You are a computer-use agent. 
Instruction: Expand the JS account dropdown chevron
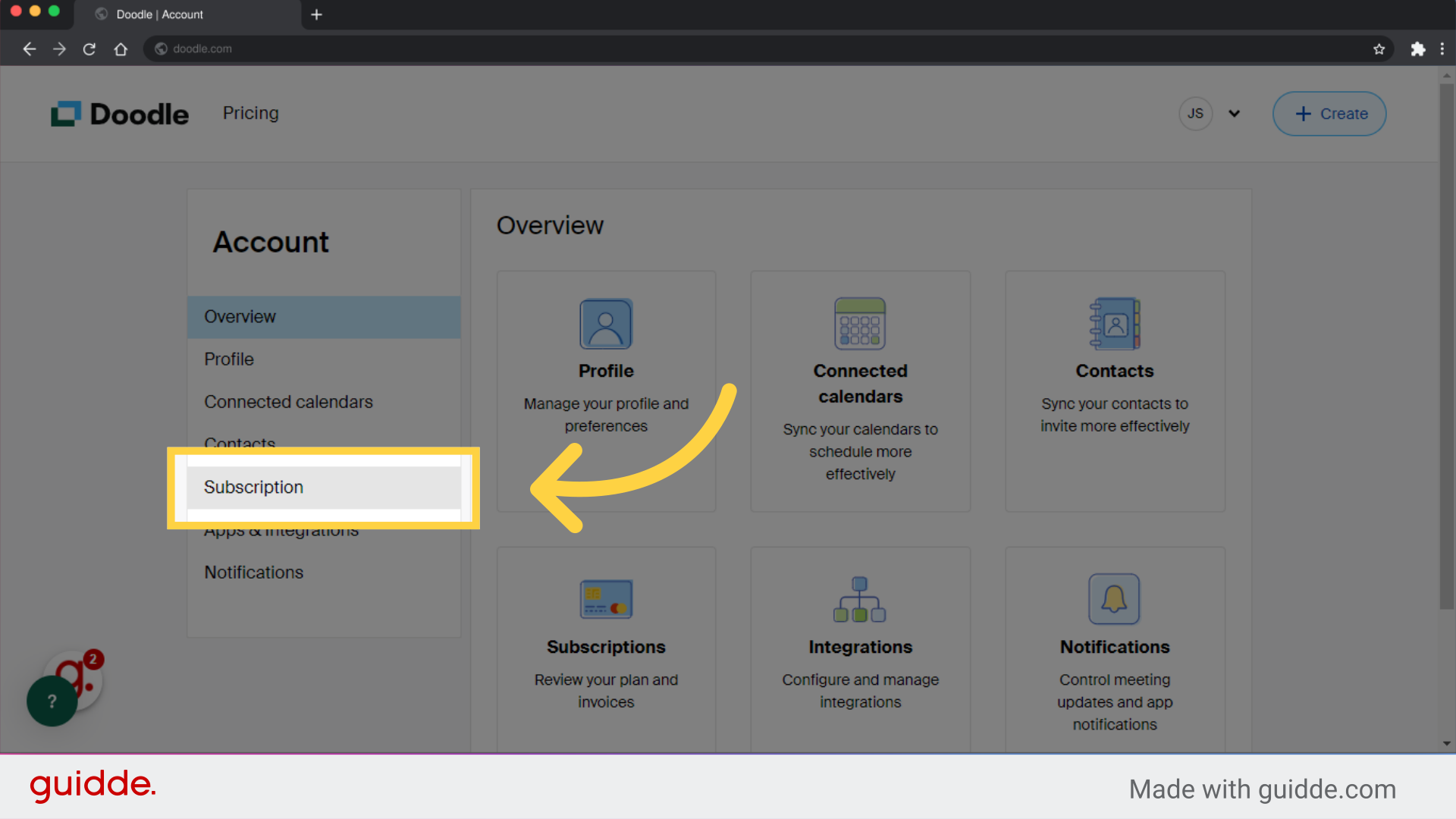pos(1234,113)
